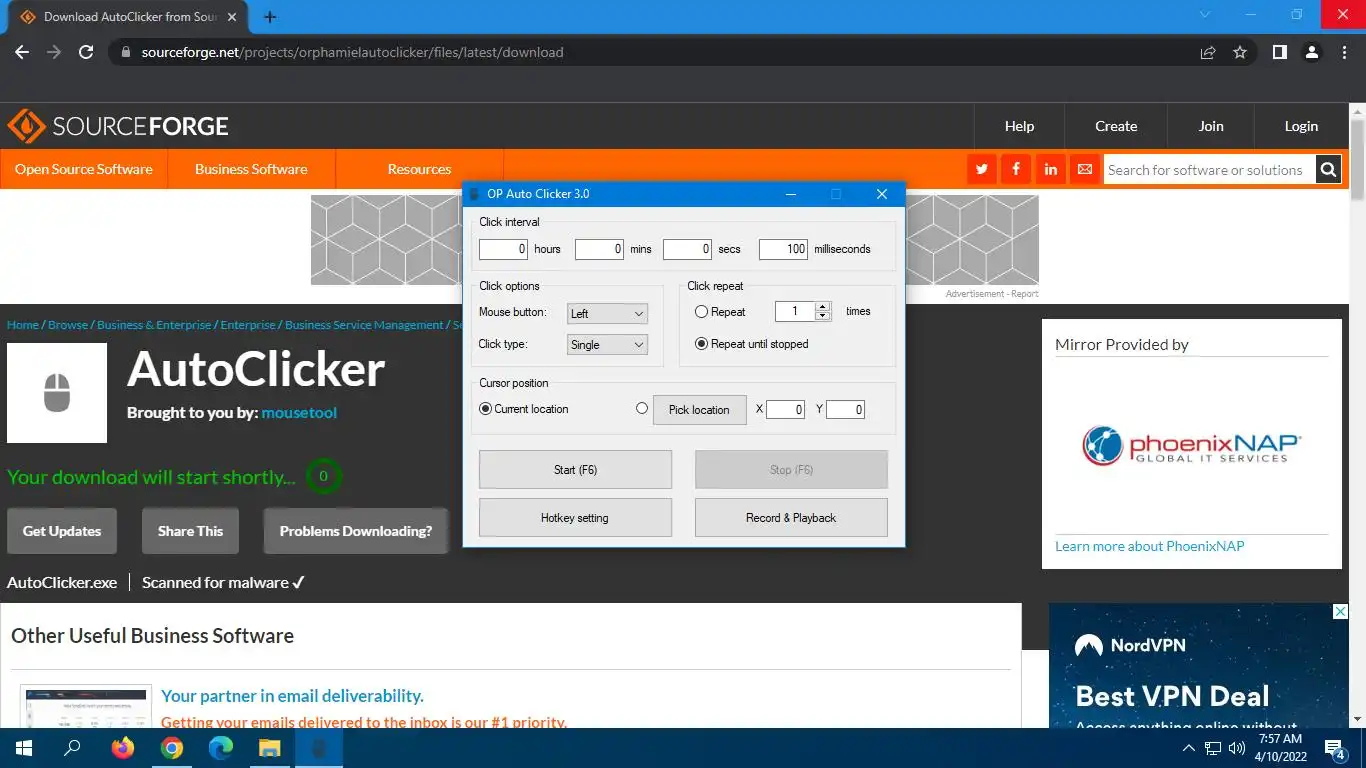The height and width of the screenshot is (768, 1366).
Task: Increase repeat times with up arrow
Action: [x=823, y=307]
